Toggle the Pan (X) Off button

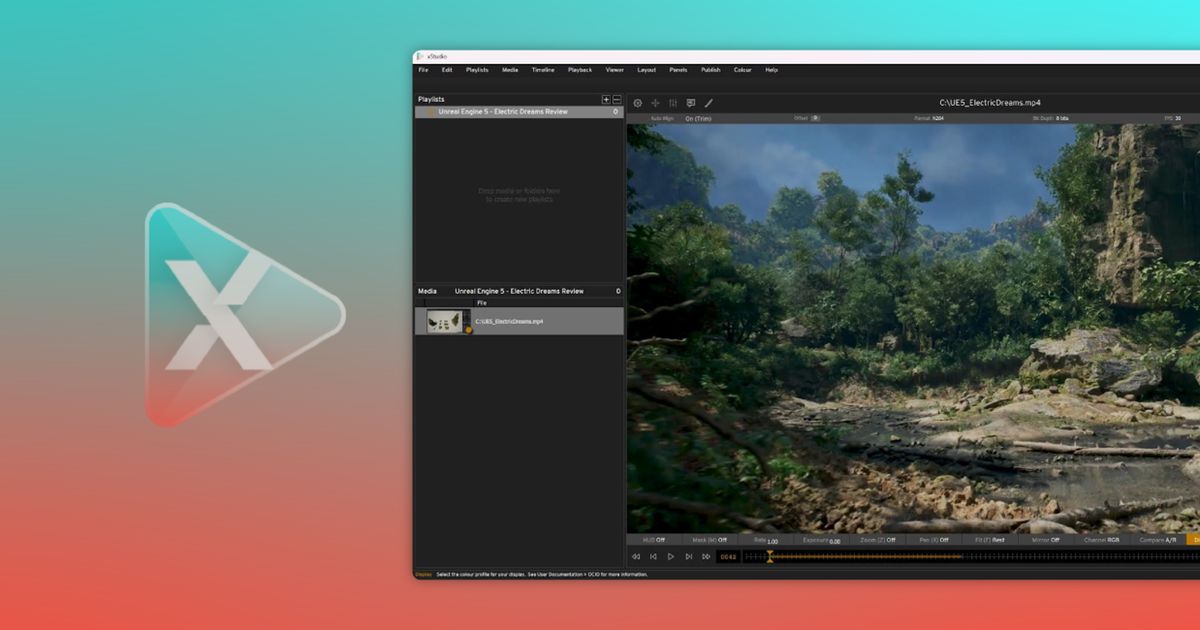(933, 540)
